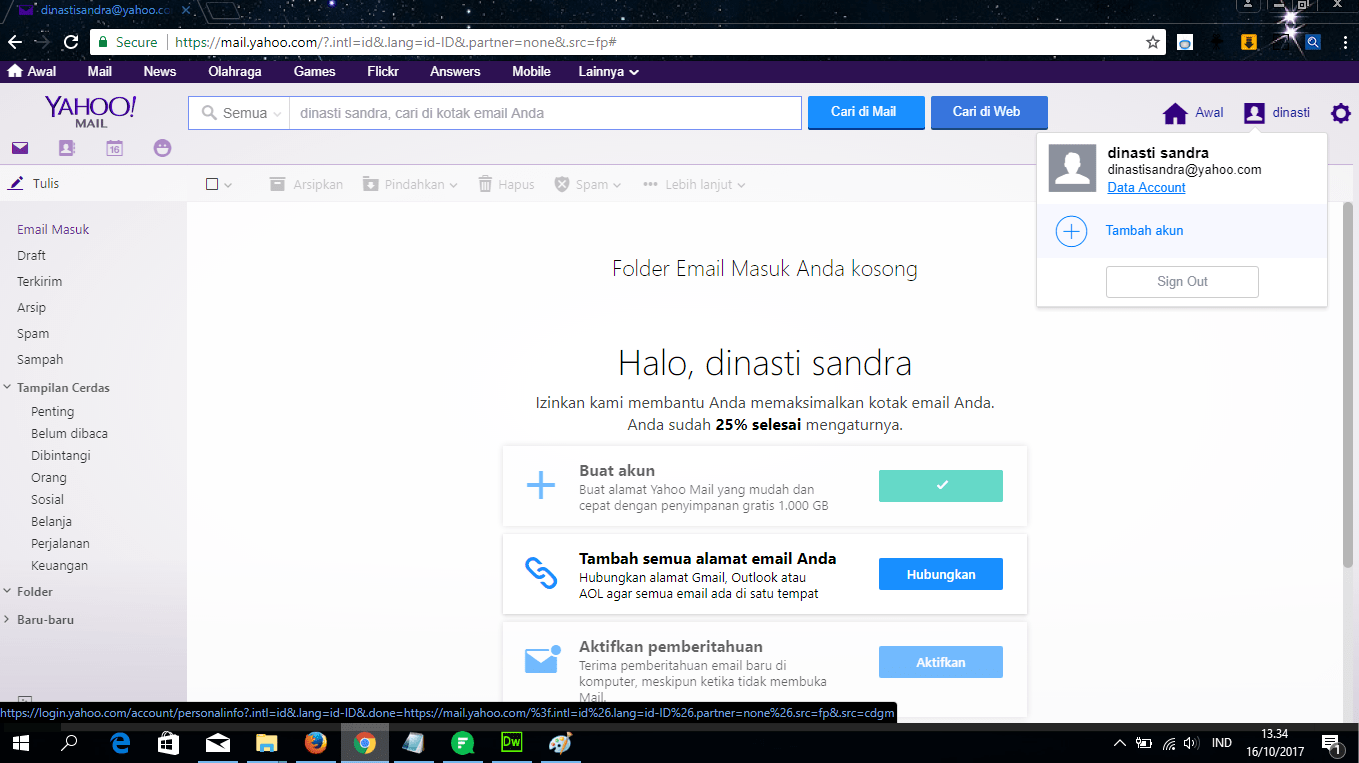This screenshot has height=763, width=1359.
Task: Open Mobile in the top navigation bar
Action: 531,72
